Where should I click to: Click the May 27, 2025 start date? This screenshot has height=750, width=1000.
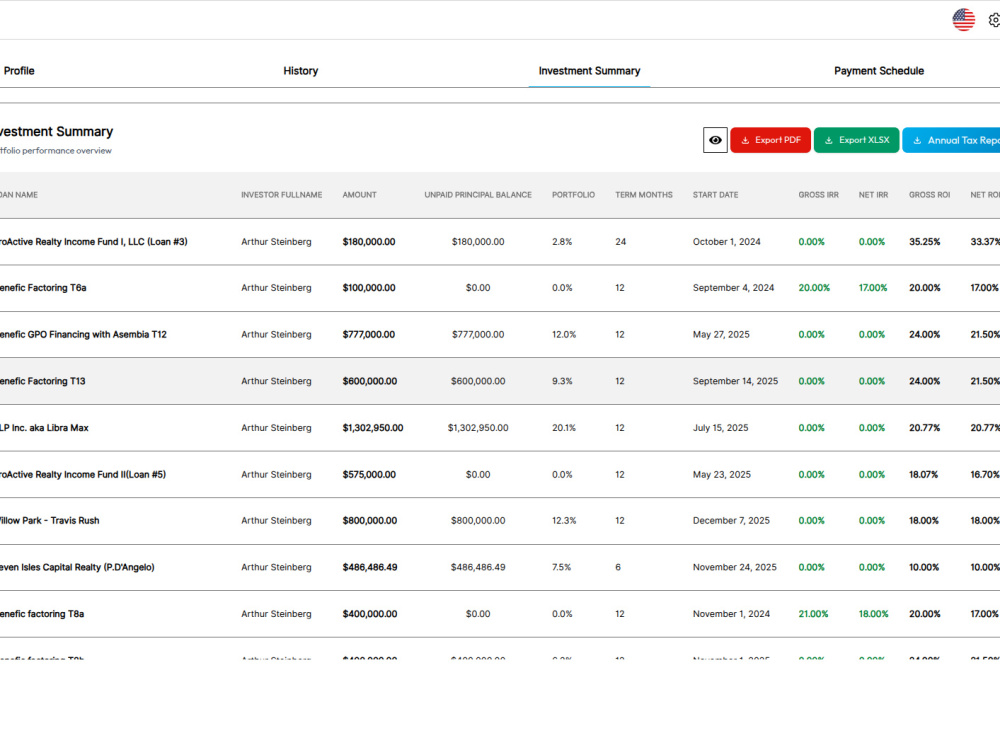point(721,335)
